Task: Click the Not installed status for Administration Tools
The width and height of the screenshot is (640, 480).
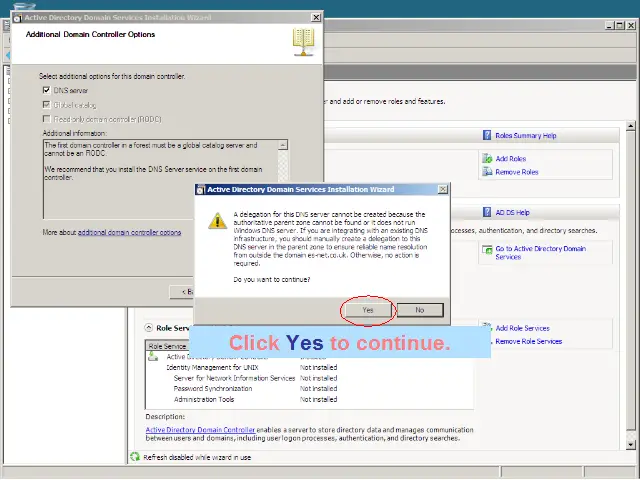Action: pos(319,399)
